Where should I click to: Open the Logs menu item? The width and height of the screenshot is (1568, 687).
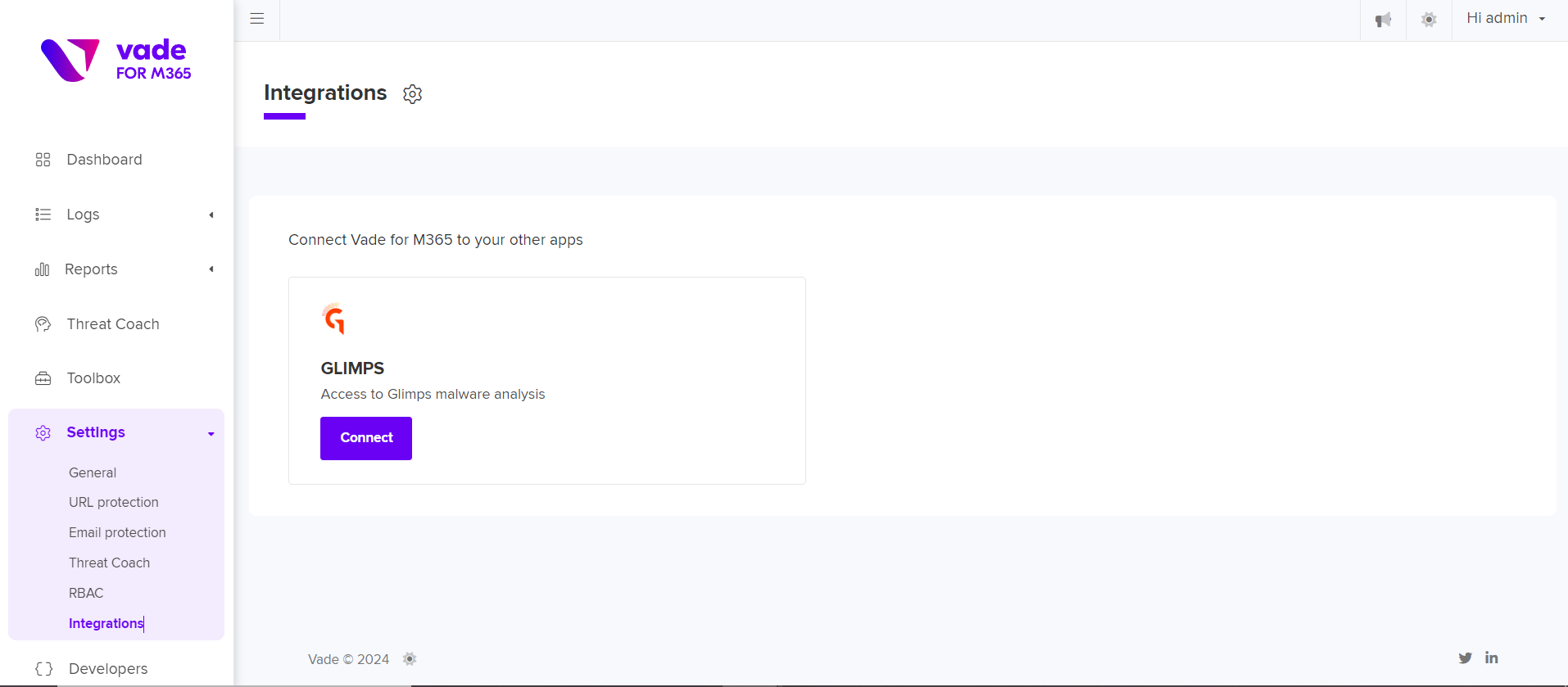[x=83, y=215]
